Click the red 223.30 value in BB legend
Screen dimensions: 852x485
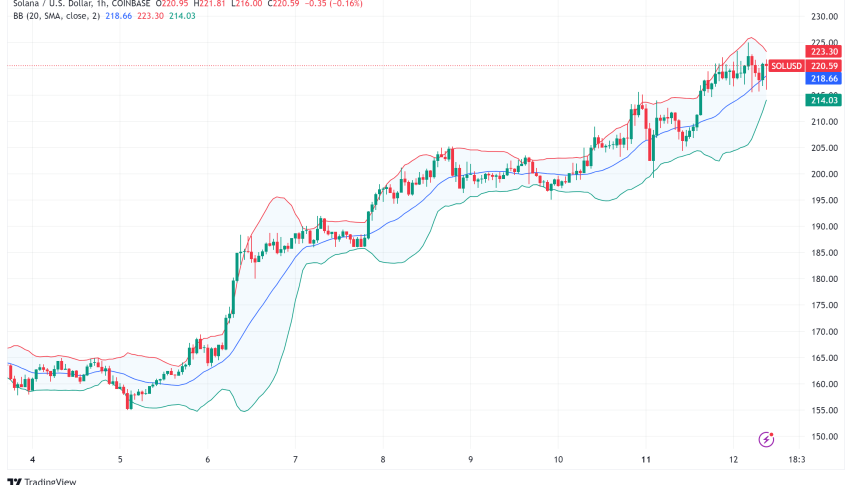pos(151,16)
